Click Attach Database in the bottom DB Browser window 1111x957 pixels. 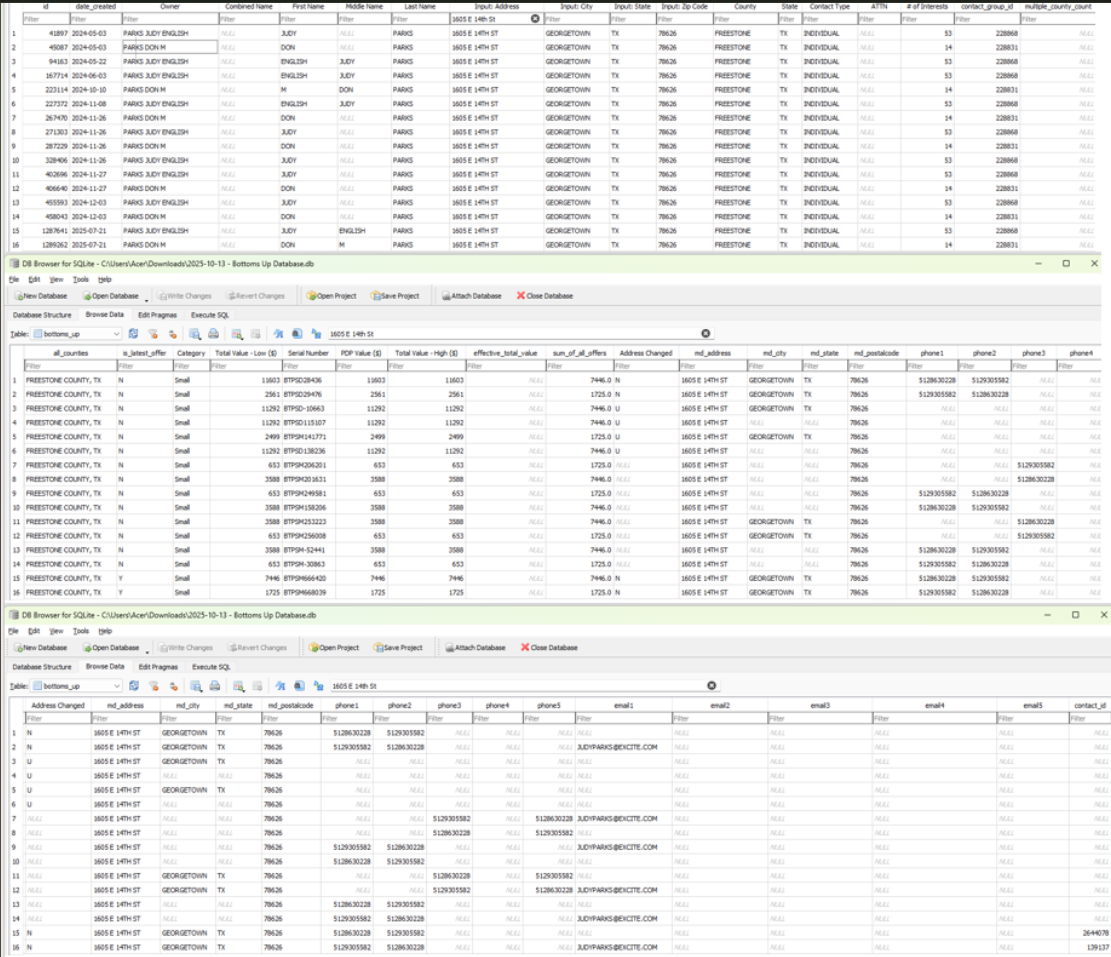point(475,647)
